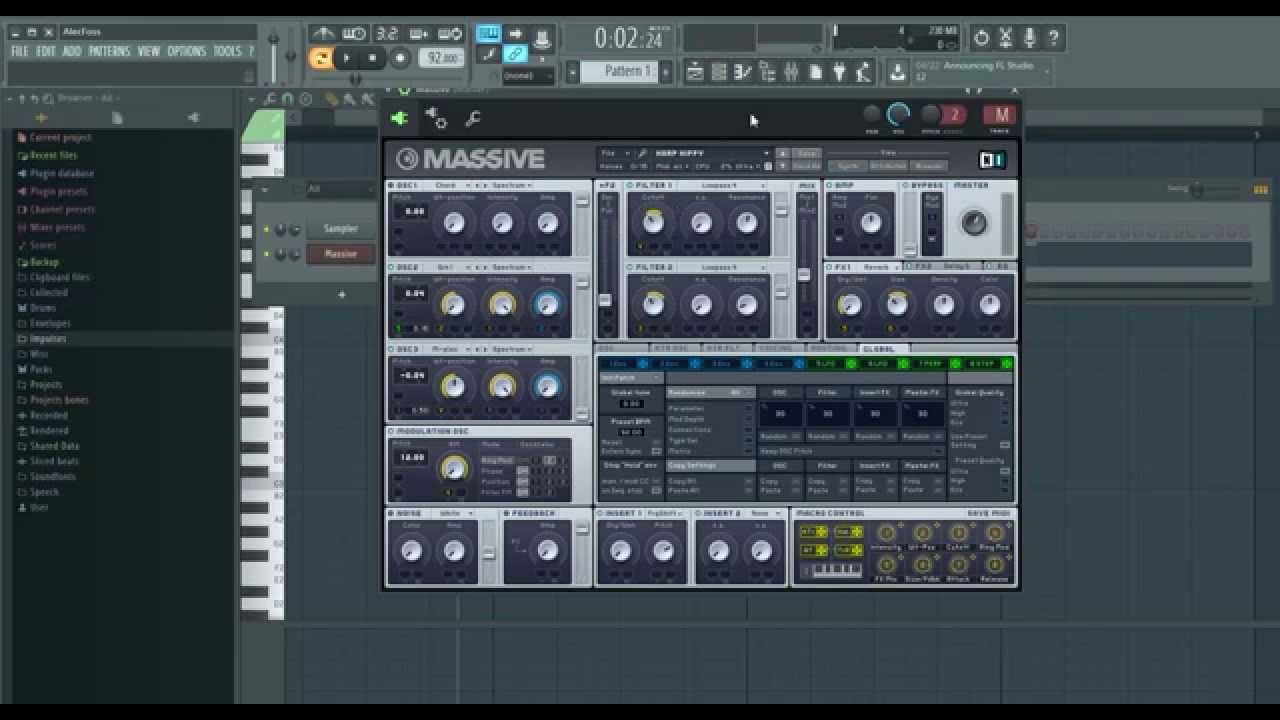
Task: Click the transport Play button
Action: (347, 58)
